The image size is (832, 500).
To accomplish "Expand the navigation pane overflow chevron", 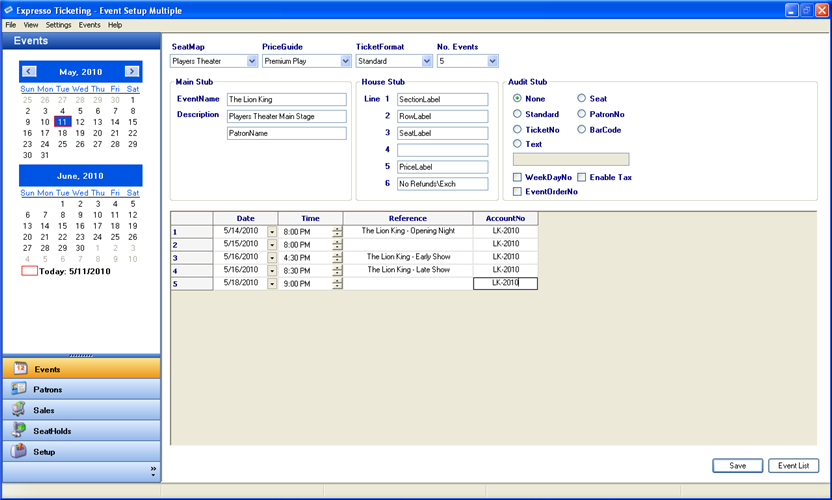I will coord(153,471).
